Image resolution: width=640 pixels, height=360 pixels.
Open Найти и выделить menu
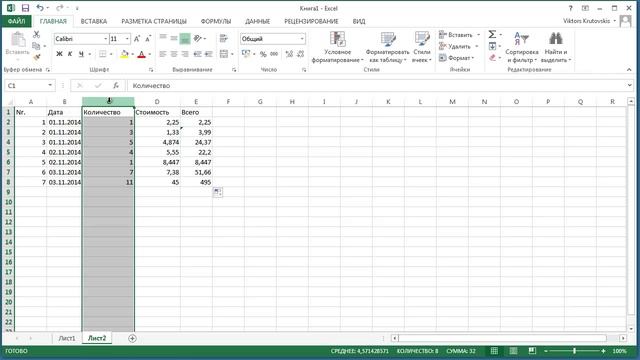556,47
